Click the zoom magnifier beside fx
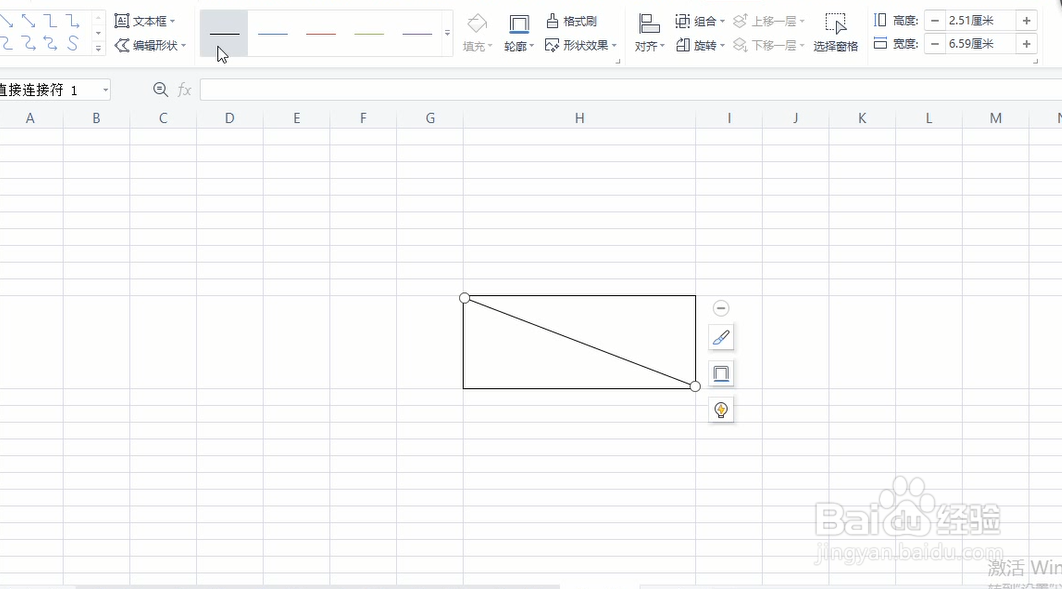Screen dimensions: 1062x589 (x=160, y=89)
